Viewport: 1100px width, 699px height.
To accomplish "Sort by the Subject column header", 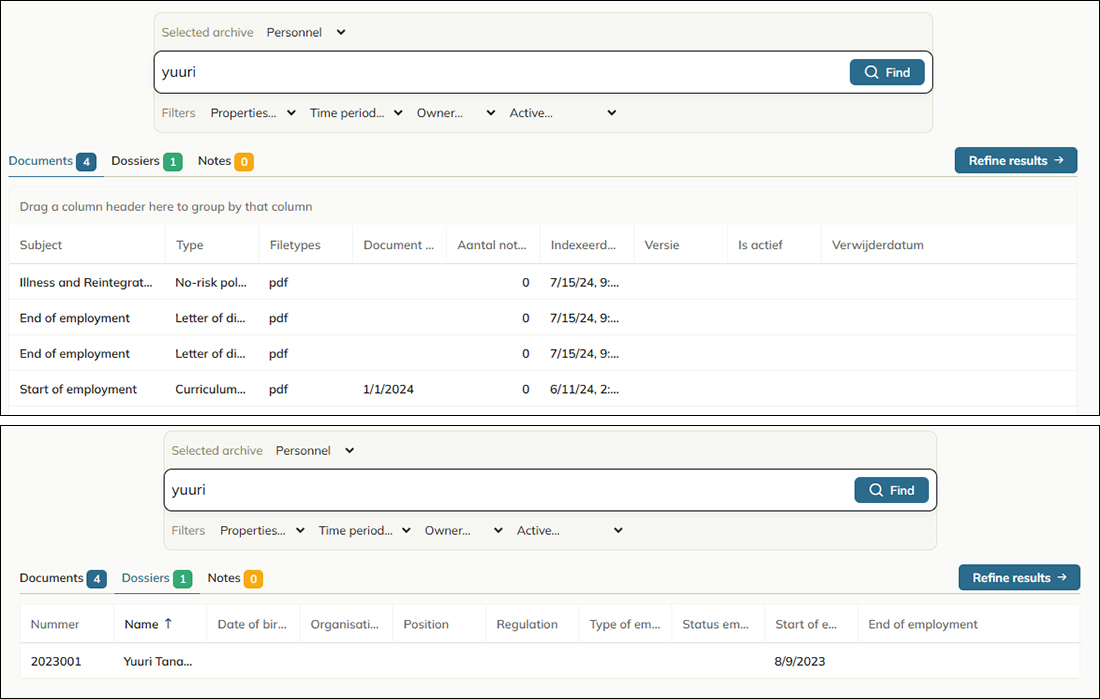I will 41,245.
